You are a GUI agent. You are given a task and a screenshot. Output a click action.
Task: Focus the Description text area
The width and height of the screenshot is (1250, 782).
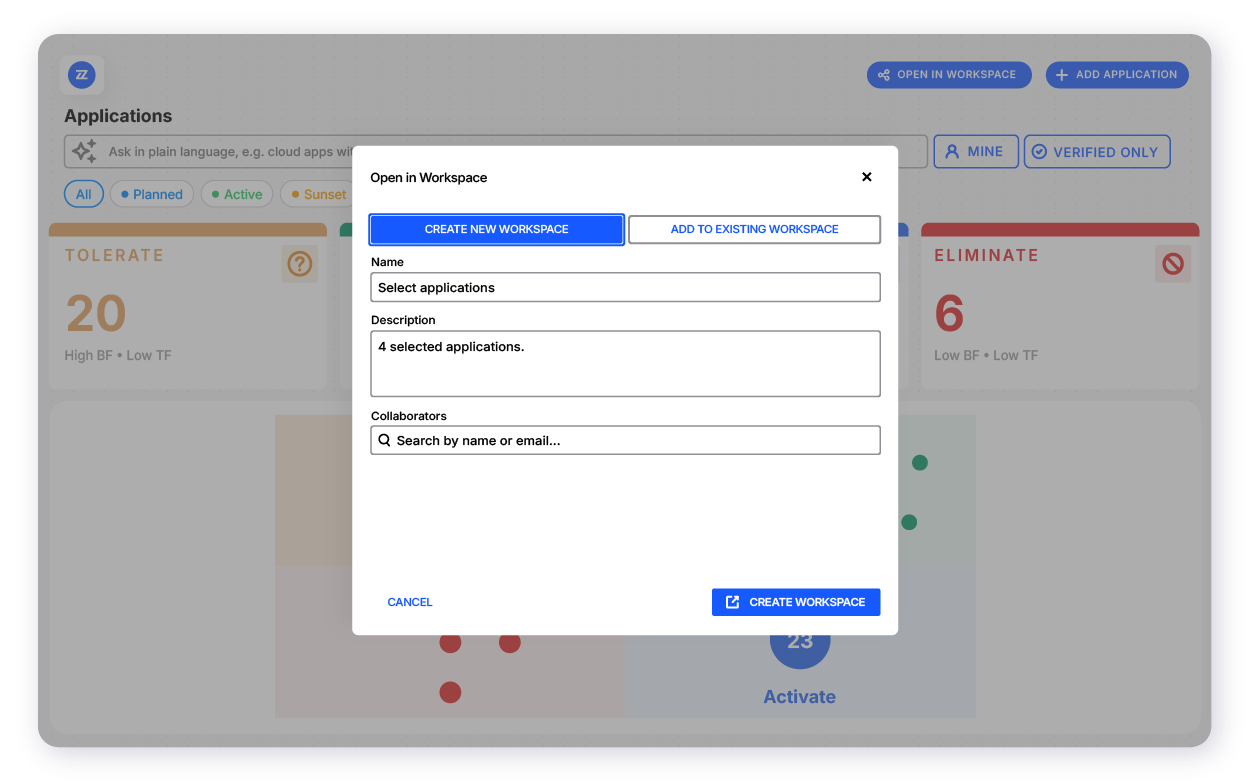pos(625,363)
